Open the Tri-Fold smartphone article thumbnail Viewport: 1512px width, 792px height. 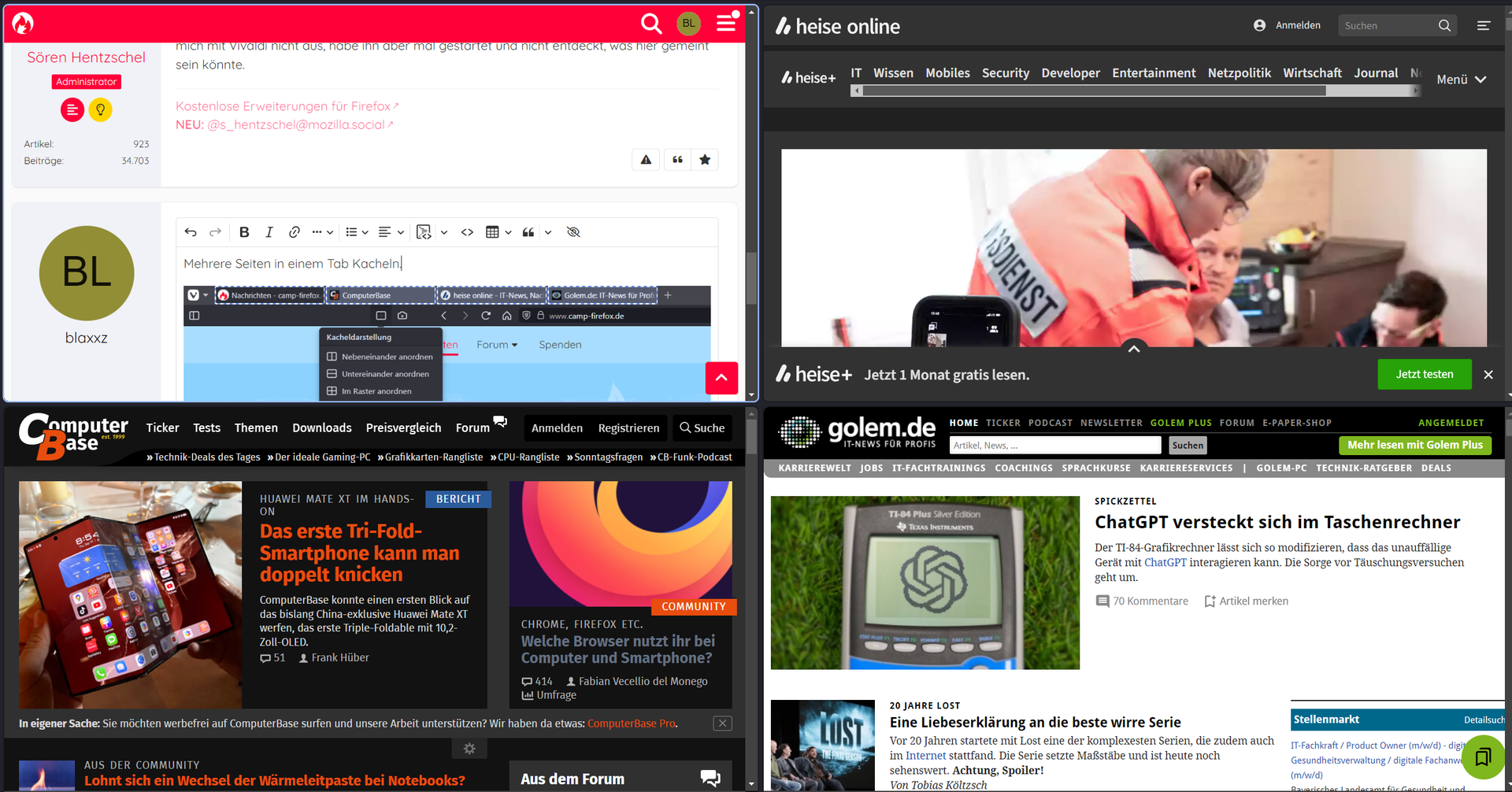pos(131,595)
